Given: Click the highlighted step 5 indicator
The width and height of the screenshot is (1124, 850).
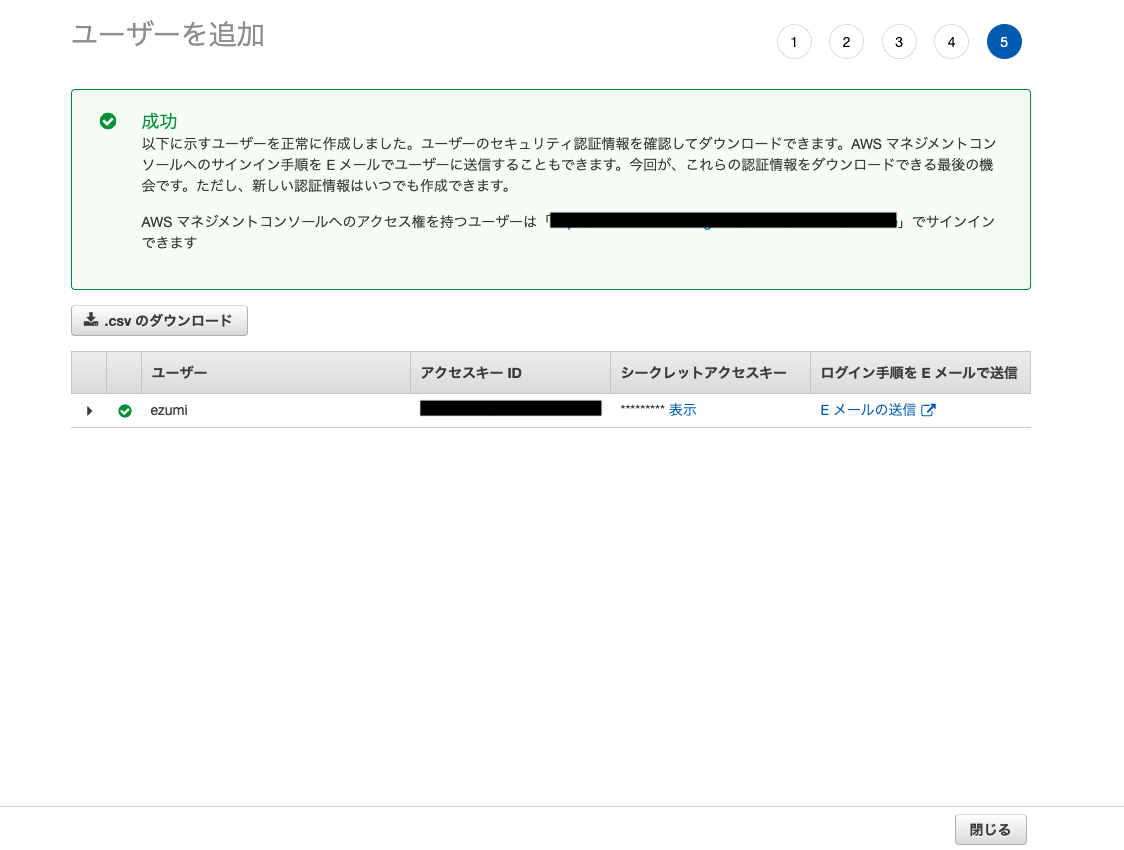Looking at the screenshot, I should (1004, 42).
